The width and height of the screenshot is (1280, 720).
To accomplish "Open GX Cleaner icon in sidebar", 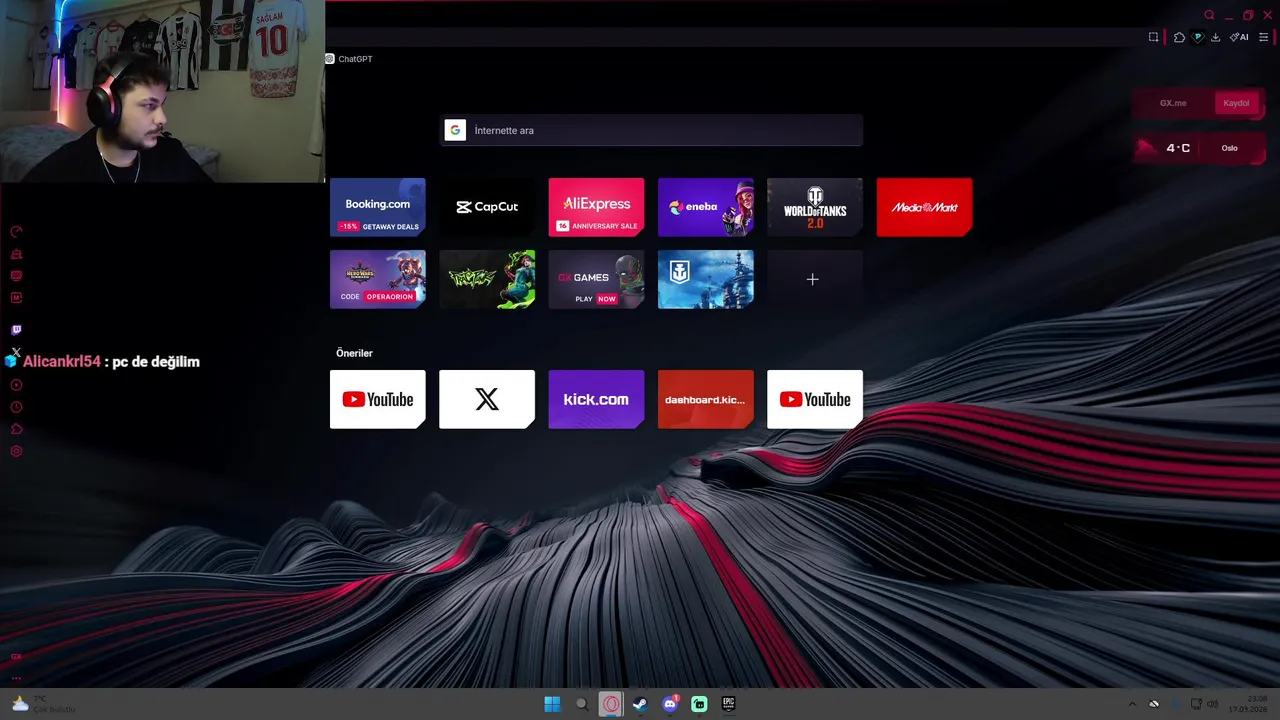I will (16, 254).
